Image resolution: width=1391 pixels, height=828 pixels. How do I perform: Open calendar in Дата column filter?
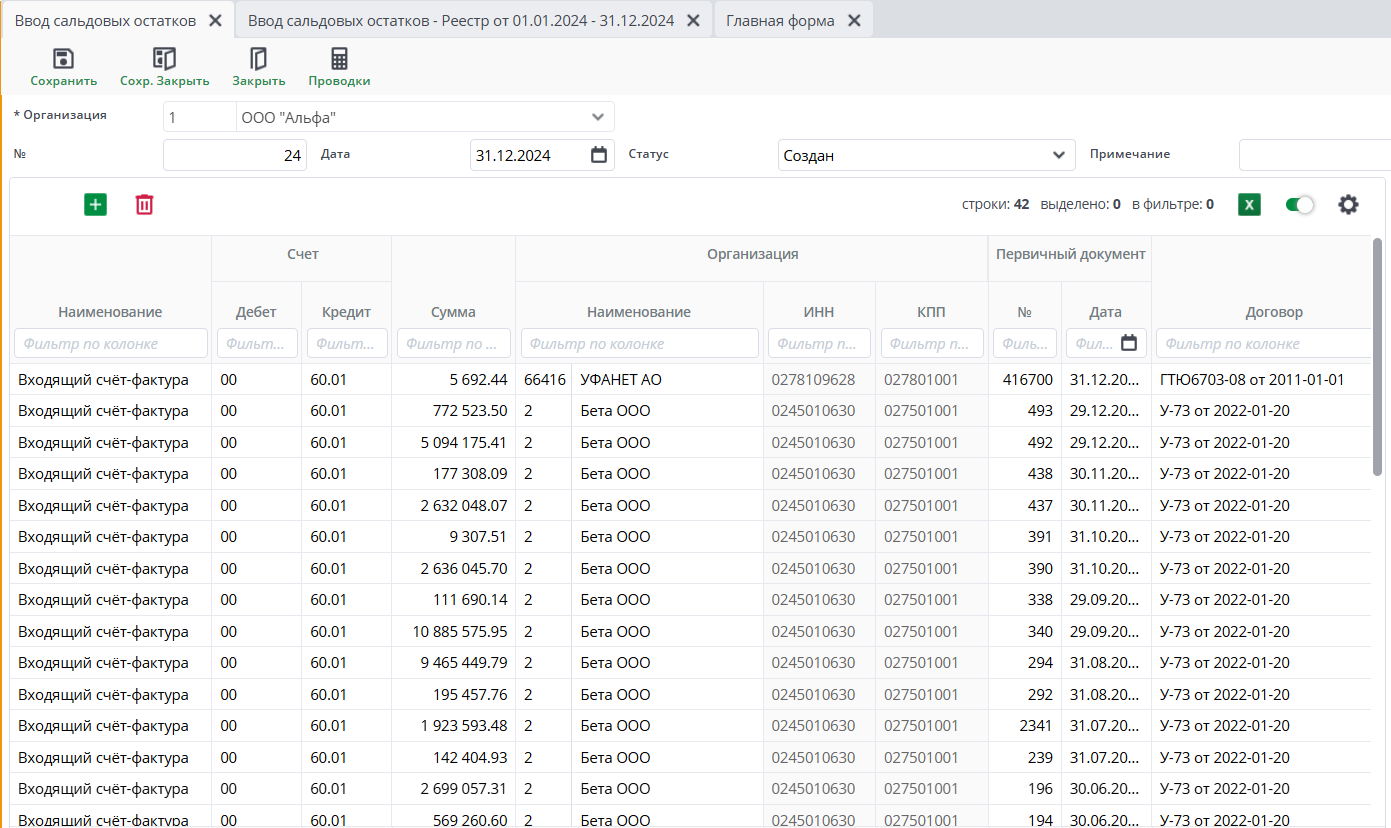point(1129,343)
